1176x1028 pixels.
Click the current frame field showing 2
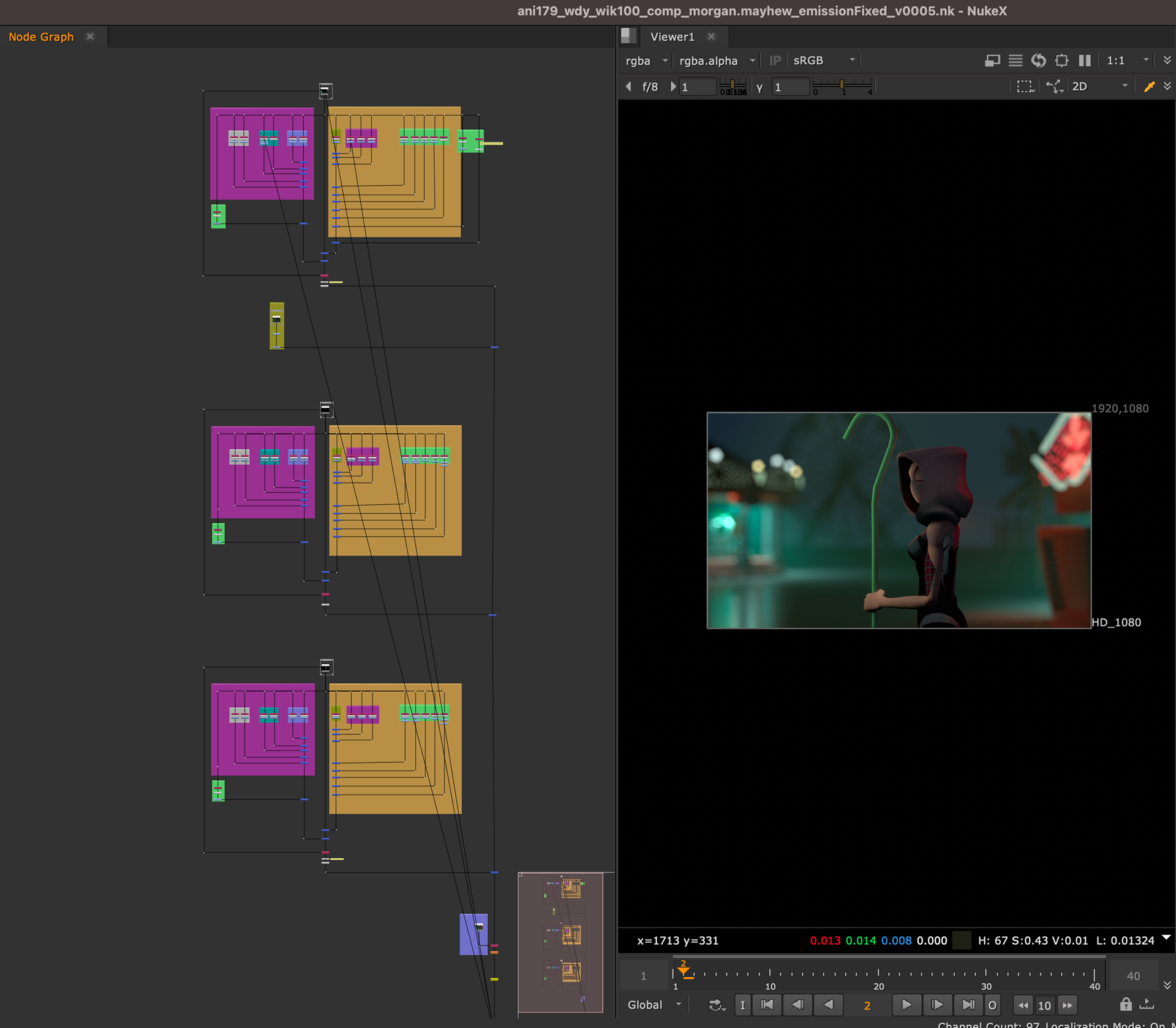click(867, 1005)
